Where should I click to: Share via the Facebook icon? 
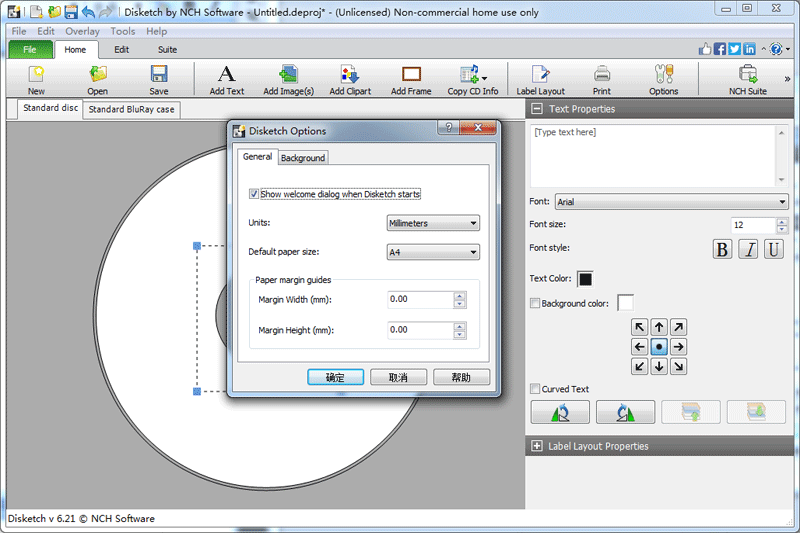point(720,49)
